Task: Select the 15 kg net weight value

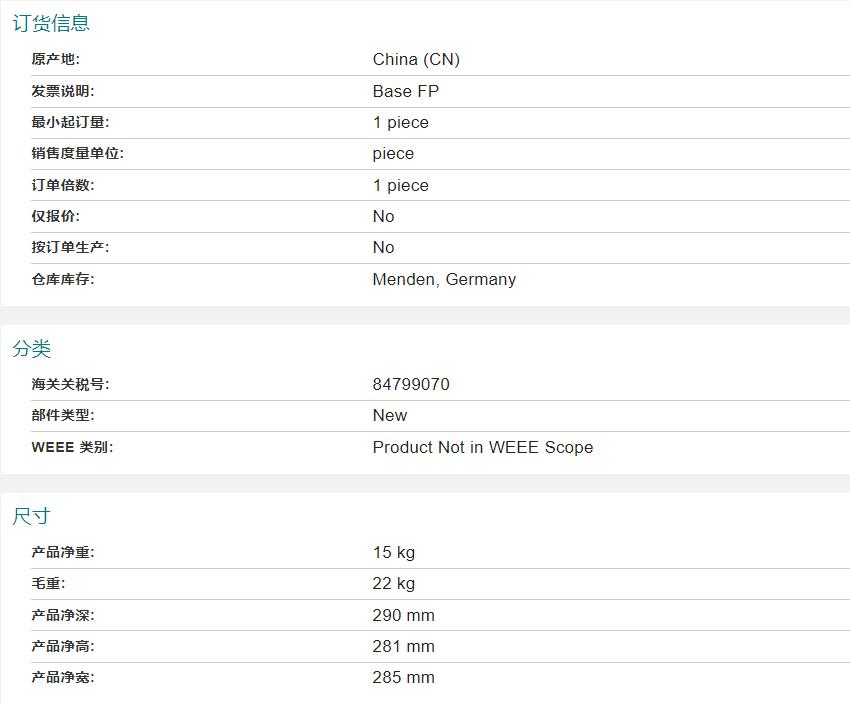Action: click(394, 552)
